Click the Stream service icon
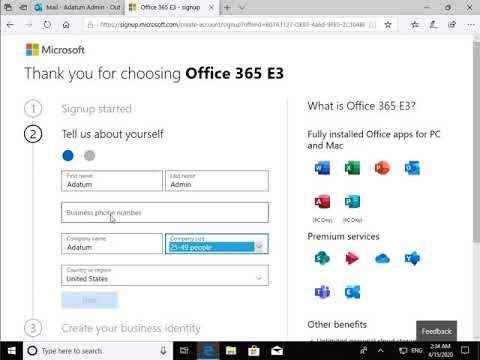This screenshot has height=360, width=480. 352,258
